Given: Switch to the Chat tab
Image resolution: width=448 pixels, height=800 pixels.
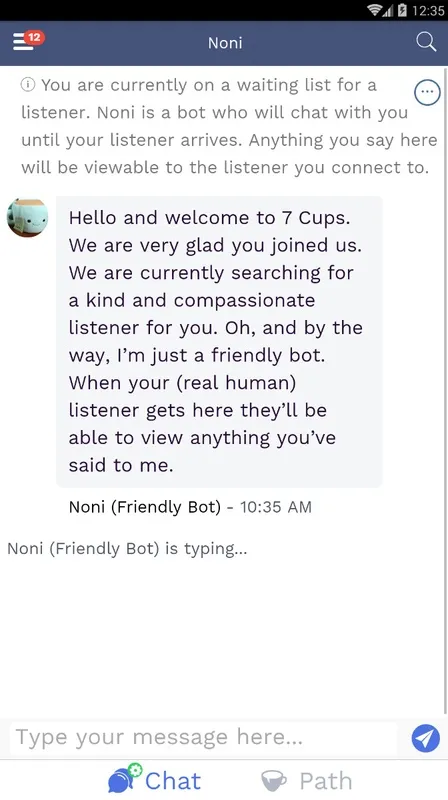Looking at the screenshot, I should click(155, 779).
